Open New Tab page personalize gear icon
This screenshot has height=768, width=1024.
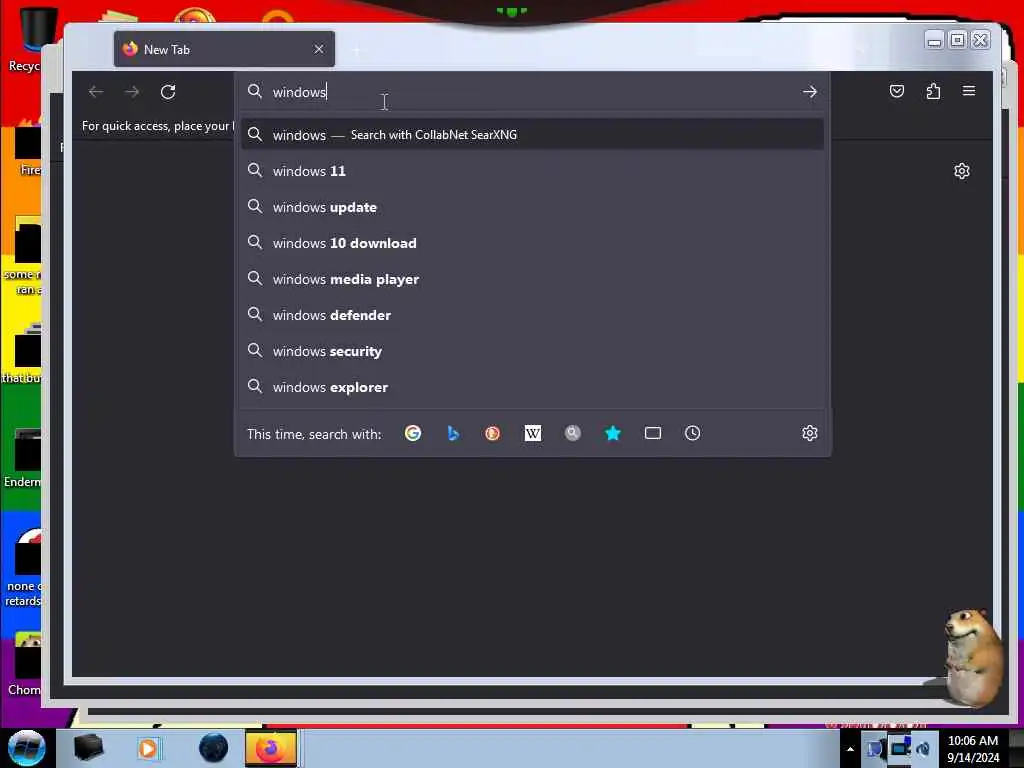click(x=961, y=171)
